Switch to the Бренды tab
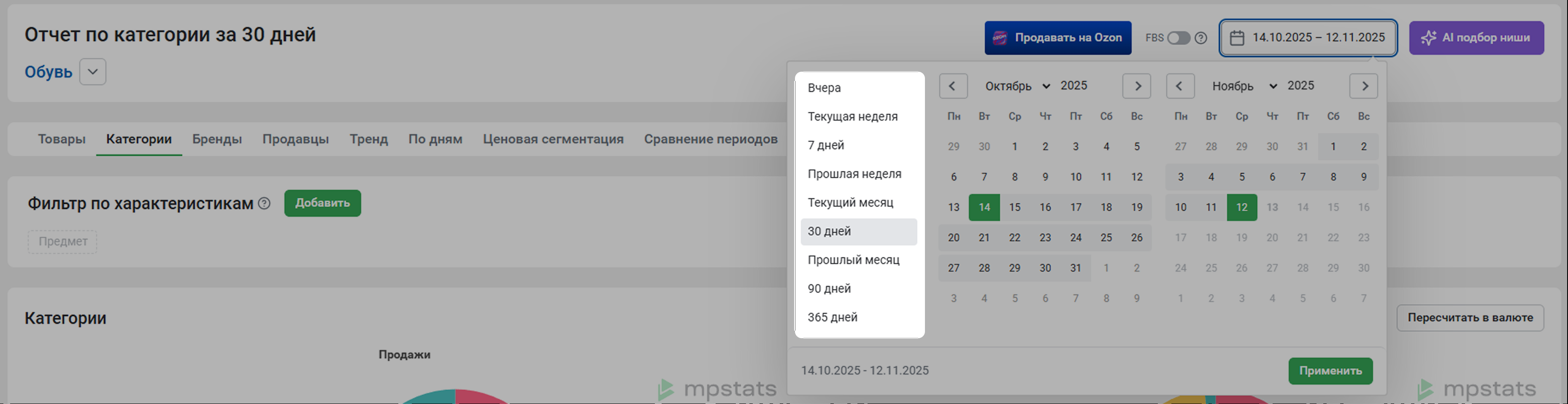 pyautogui.click(x=217, y=139)
